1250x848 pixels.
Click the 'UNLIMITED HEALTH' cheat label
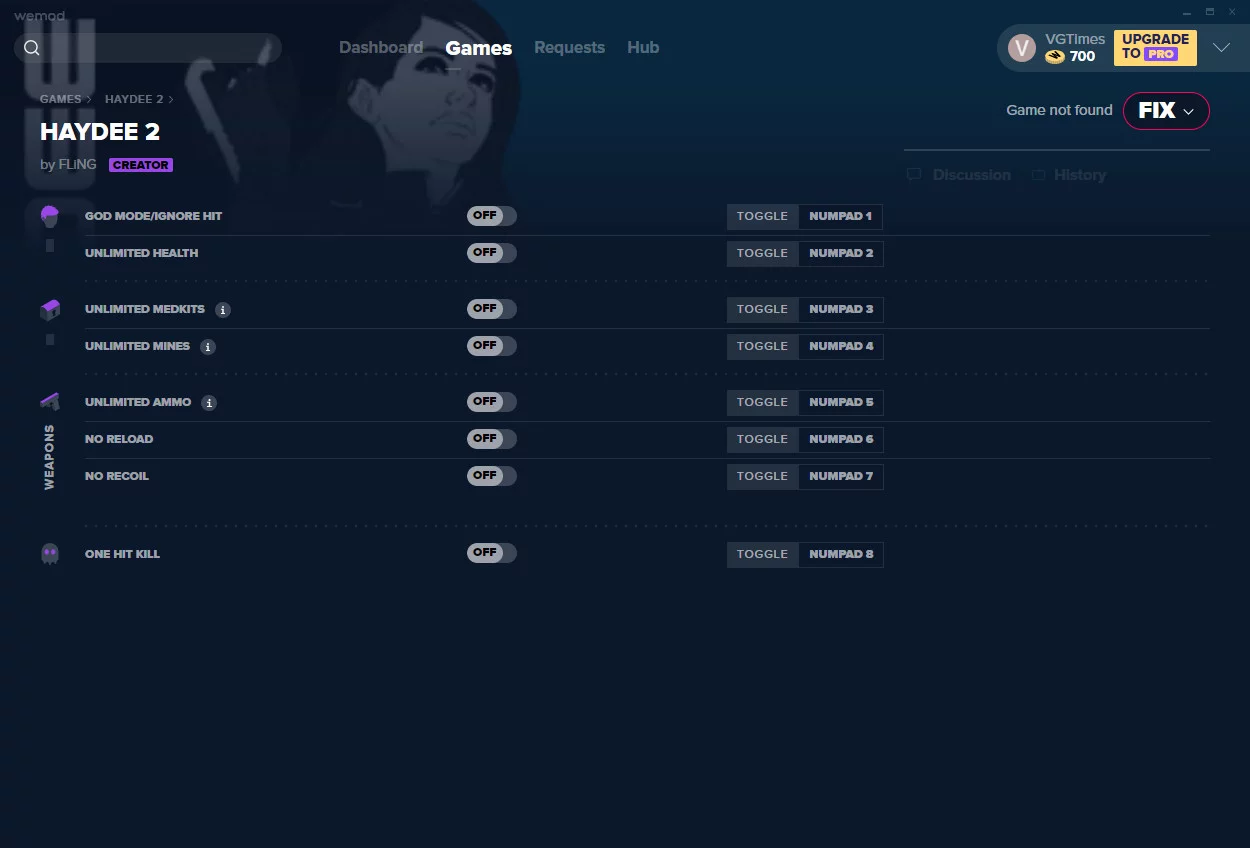tap(142, 253)
